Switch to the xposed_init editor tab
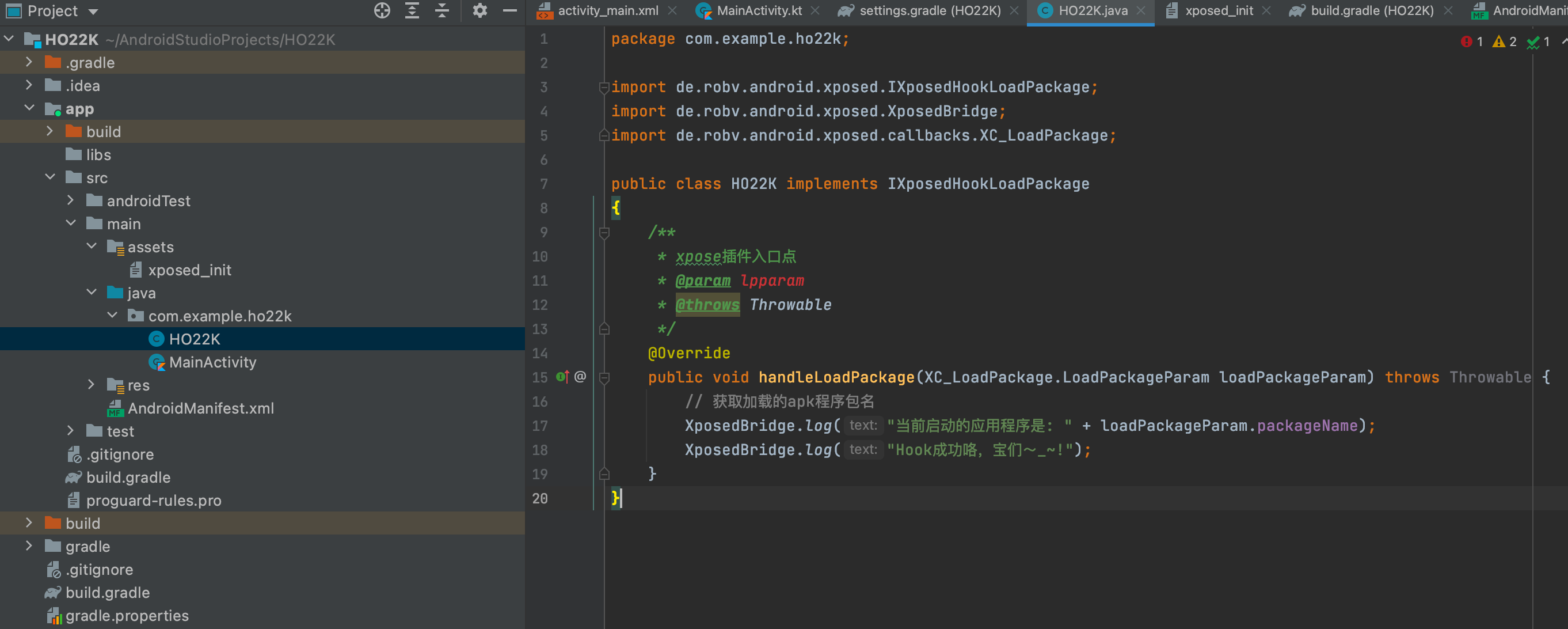Image resolution: width=1568 pixels, height=629 pixels. 1219,10
